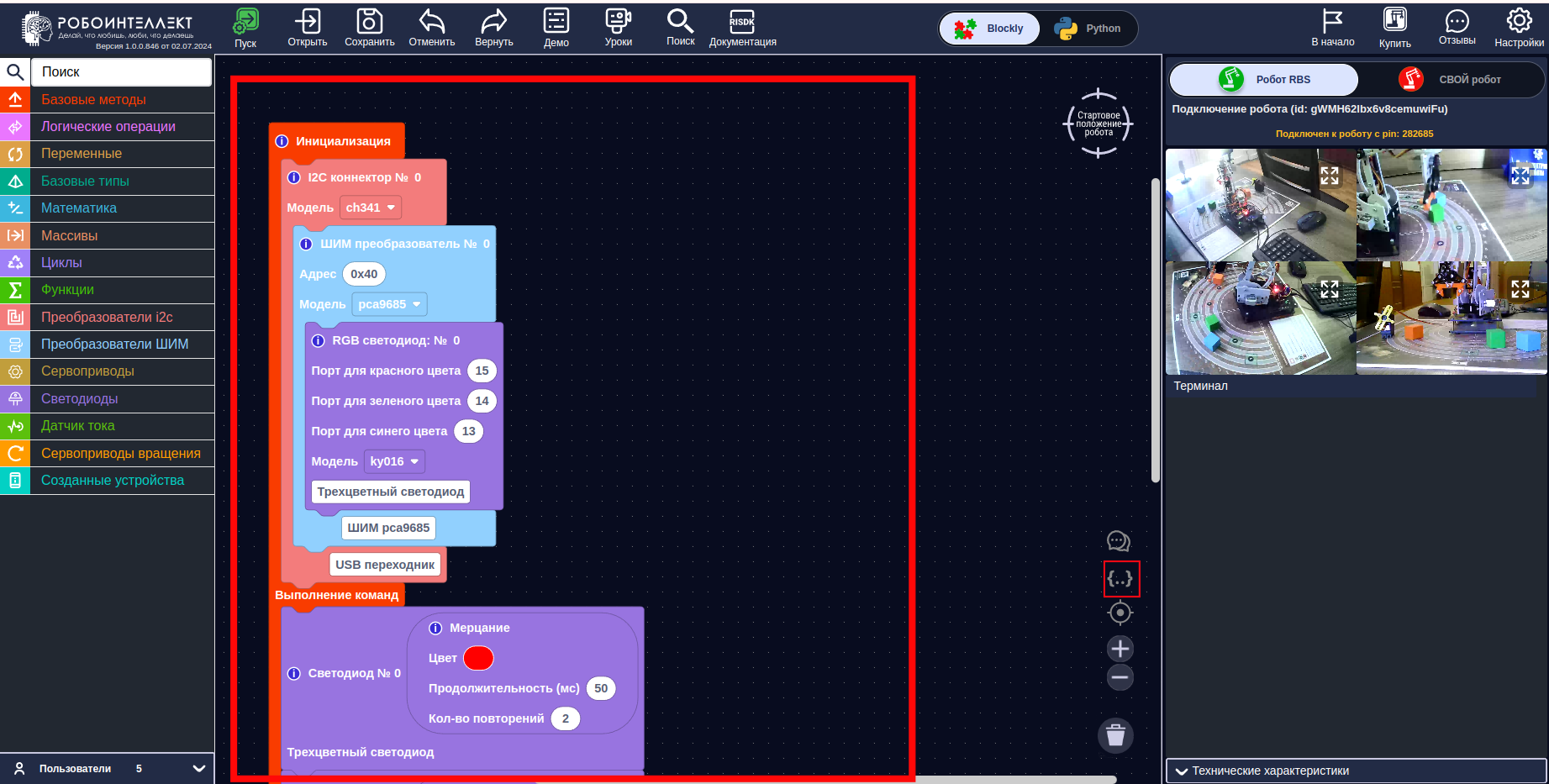Open Сервоприводы category
This screenshot has height=784, width=1549.
click(108, 371)
